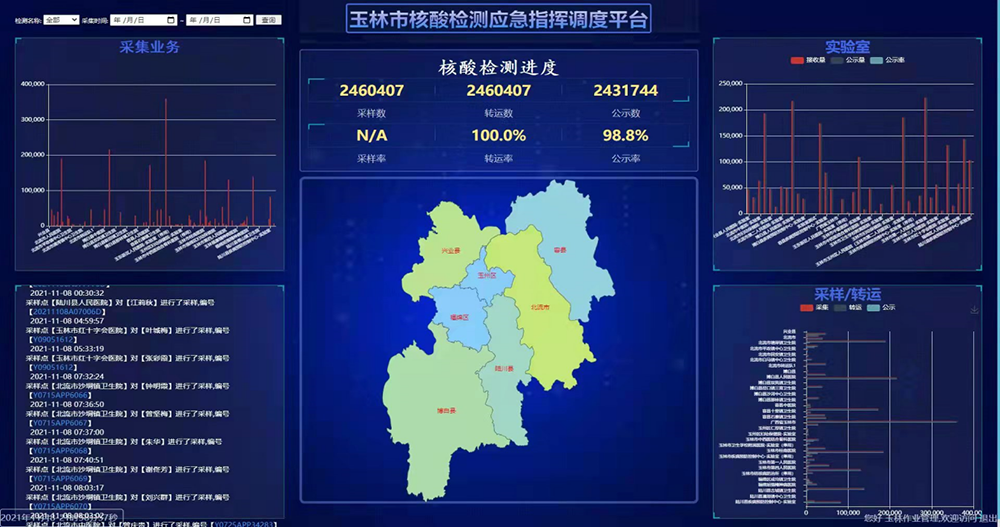Open the start date calendar picker icon
This screenshot has height=527, width=1000.
pyautogui.click(x=172, y=20)
